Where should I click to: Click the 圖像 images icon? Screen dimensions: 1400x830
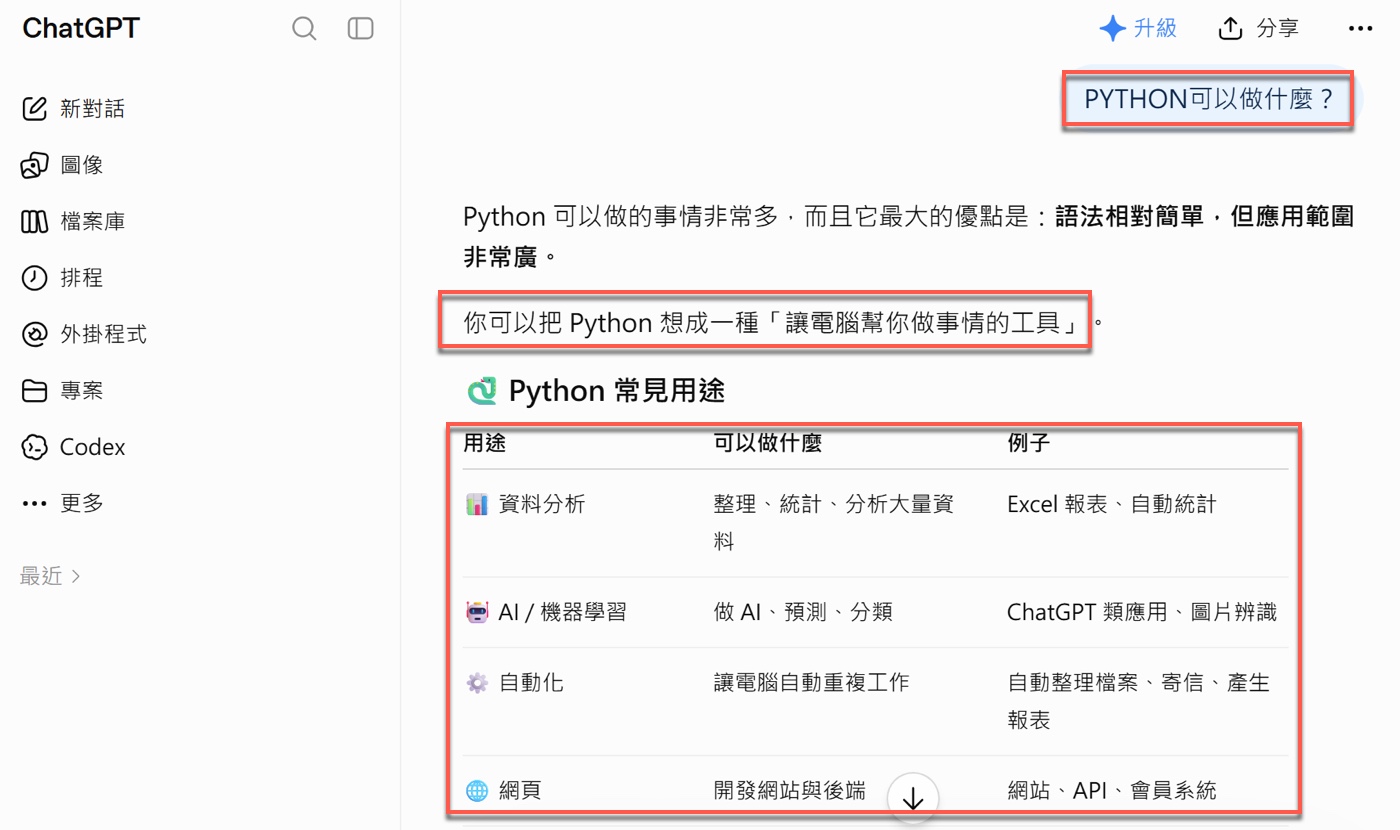tap(34, 165)
